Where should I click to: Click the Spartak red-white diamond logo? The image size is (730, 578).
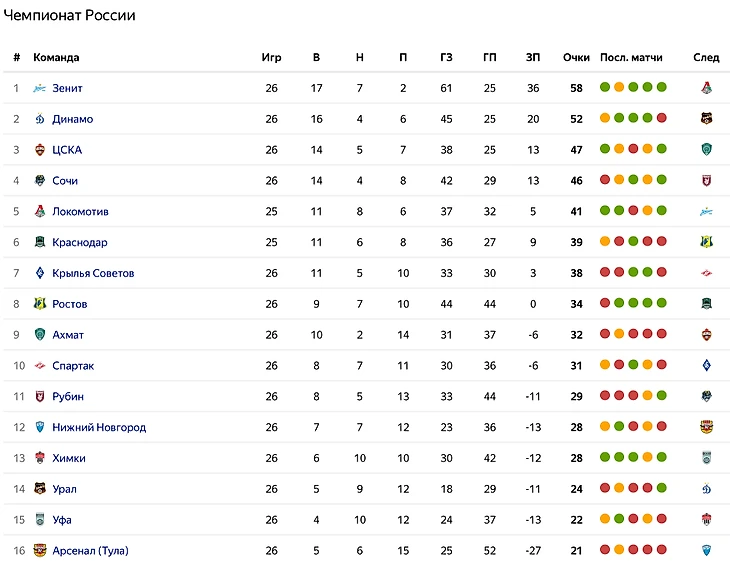(x=40, y=366)
